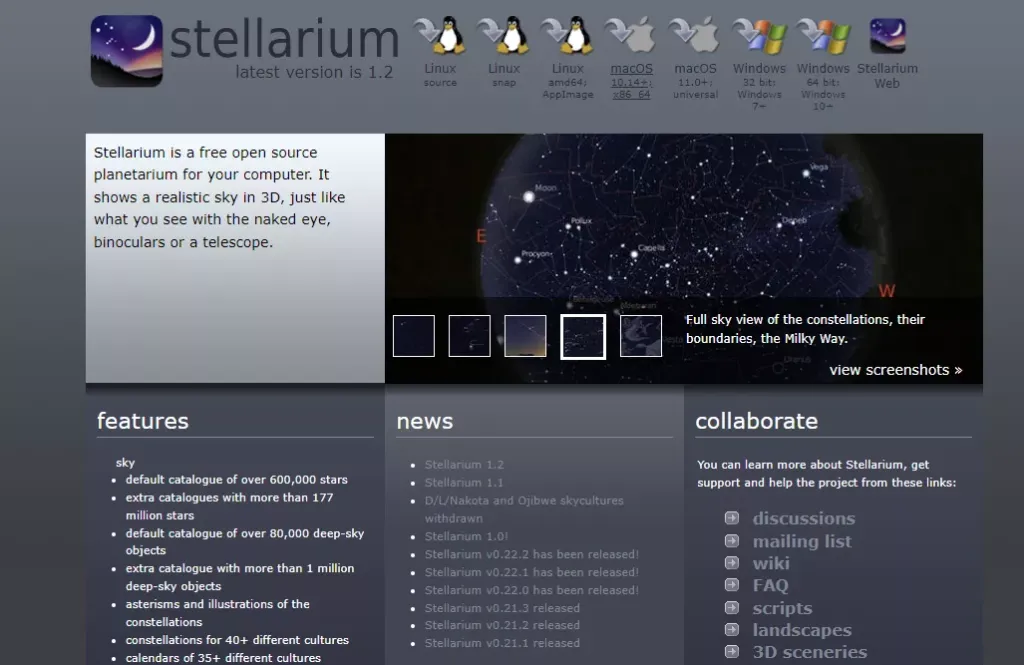Select the highlighted fourth screenshot thumbnail

pyautogui.click(x=583, y=336)
